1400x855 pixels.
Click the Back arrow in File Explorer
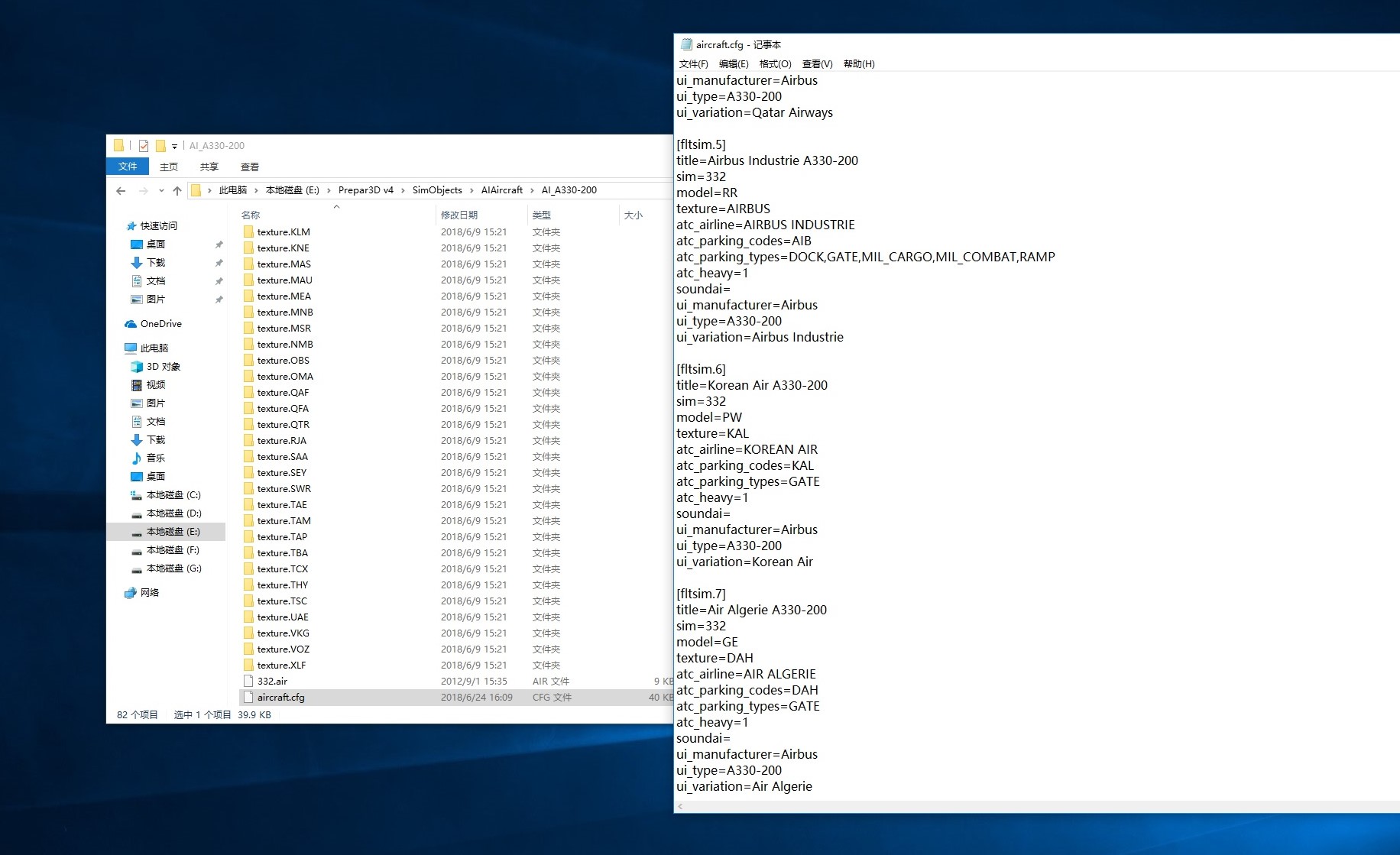click(x=121, y=190)
